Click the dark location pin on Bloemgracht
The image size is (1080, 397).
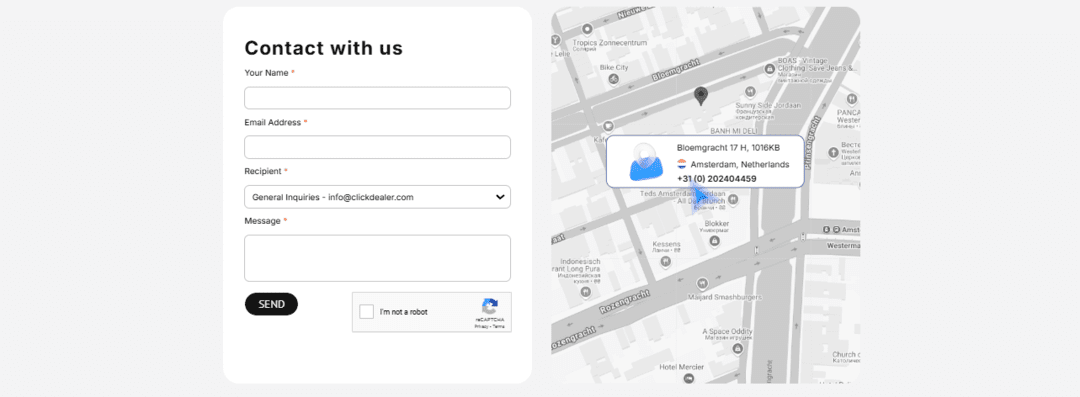[x=700, y=96]
